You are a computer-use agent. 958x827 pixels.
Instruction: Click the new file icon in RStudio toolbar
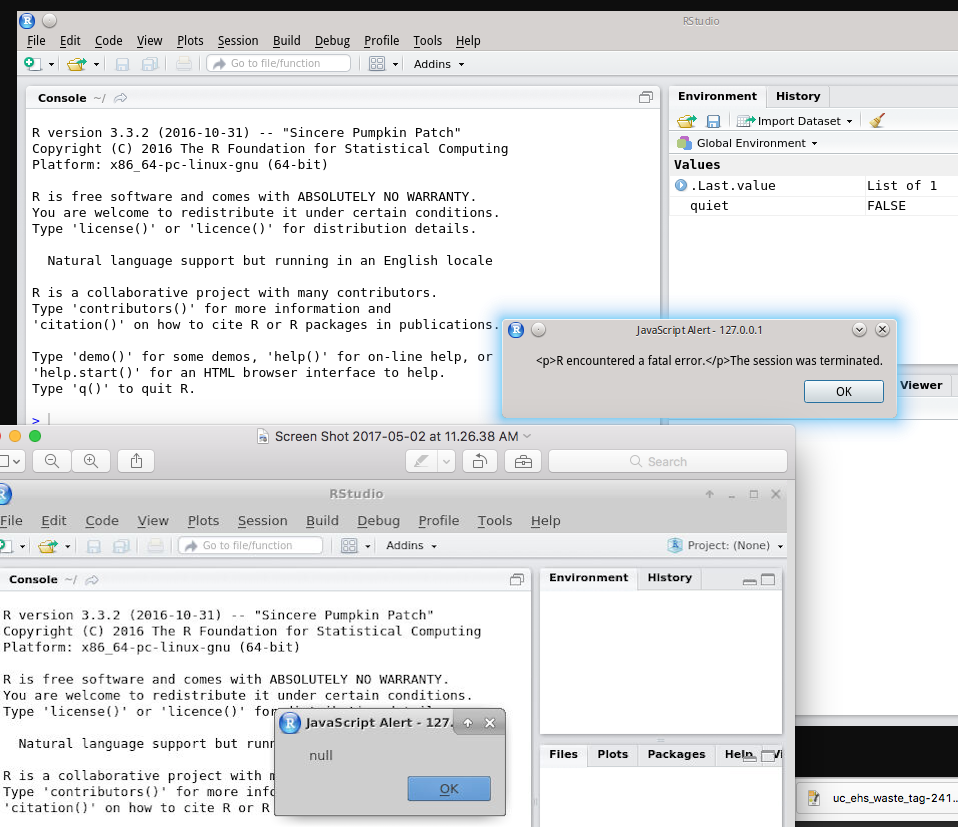point(32,64)
